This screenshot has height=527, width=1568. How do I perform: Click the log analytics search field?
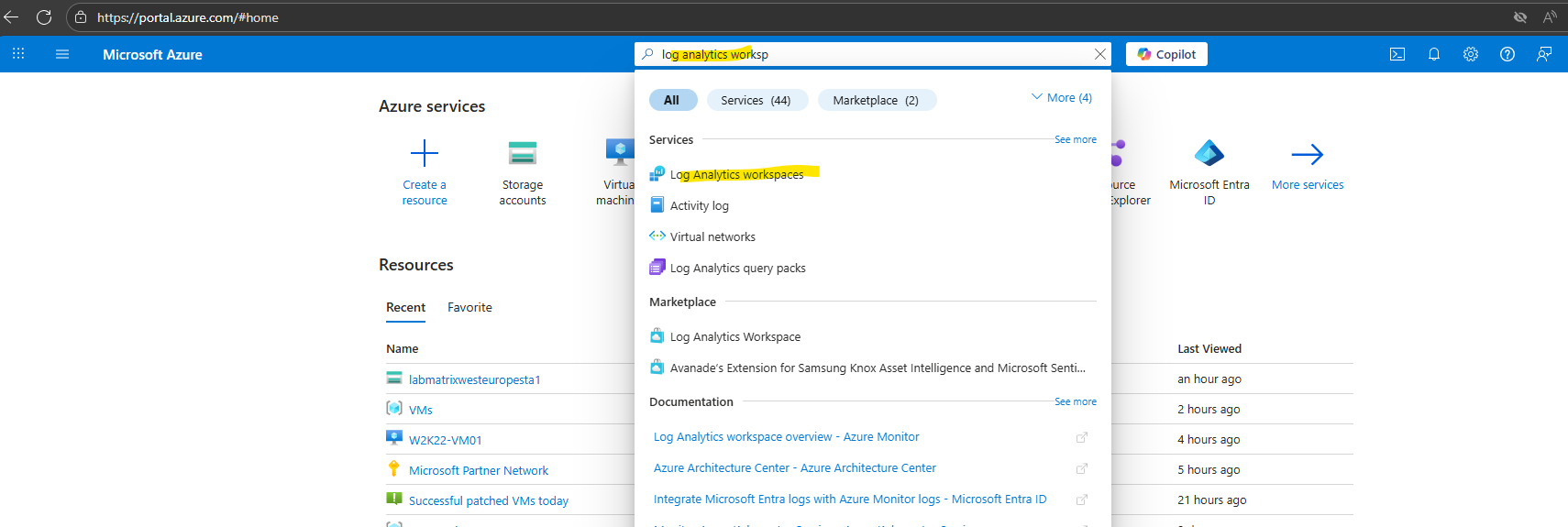871,54
